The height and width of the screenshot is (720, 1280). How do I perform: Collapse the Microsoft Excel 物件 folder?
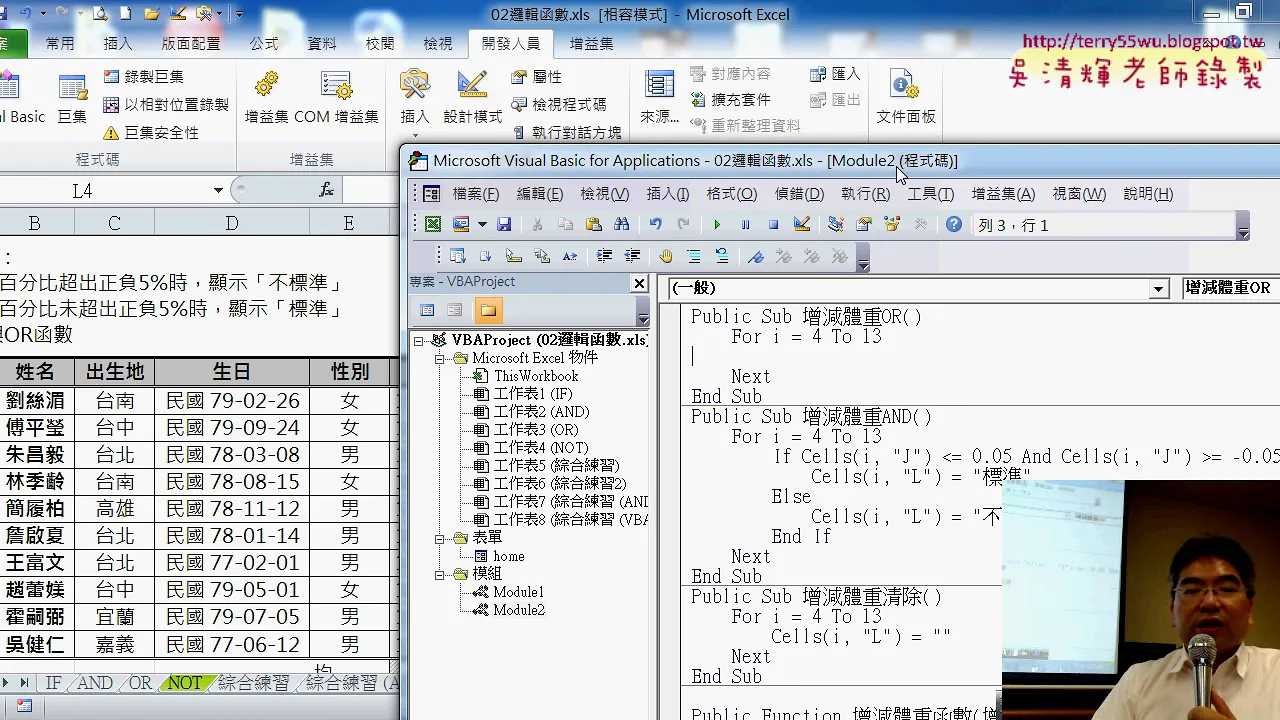coord(440,358)
